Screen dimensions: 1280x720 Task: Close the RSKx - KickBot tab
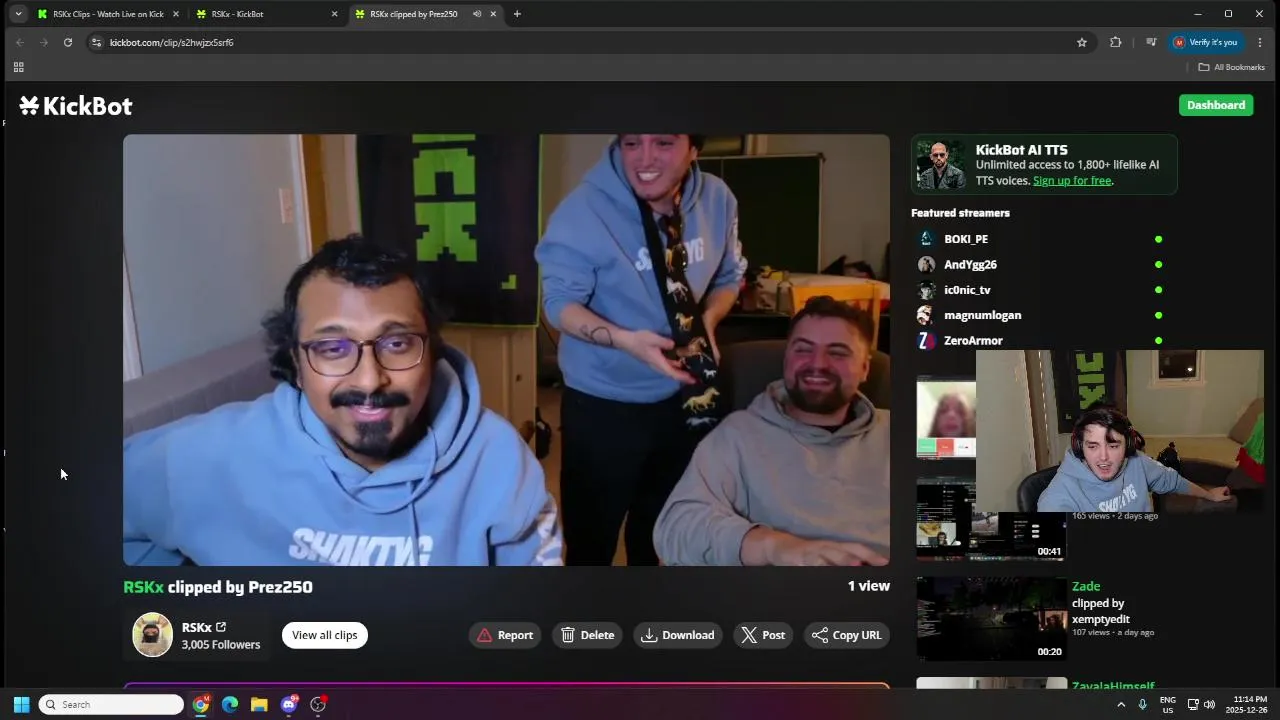click(x=334, y=14)
